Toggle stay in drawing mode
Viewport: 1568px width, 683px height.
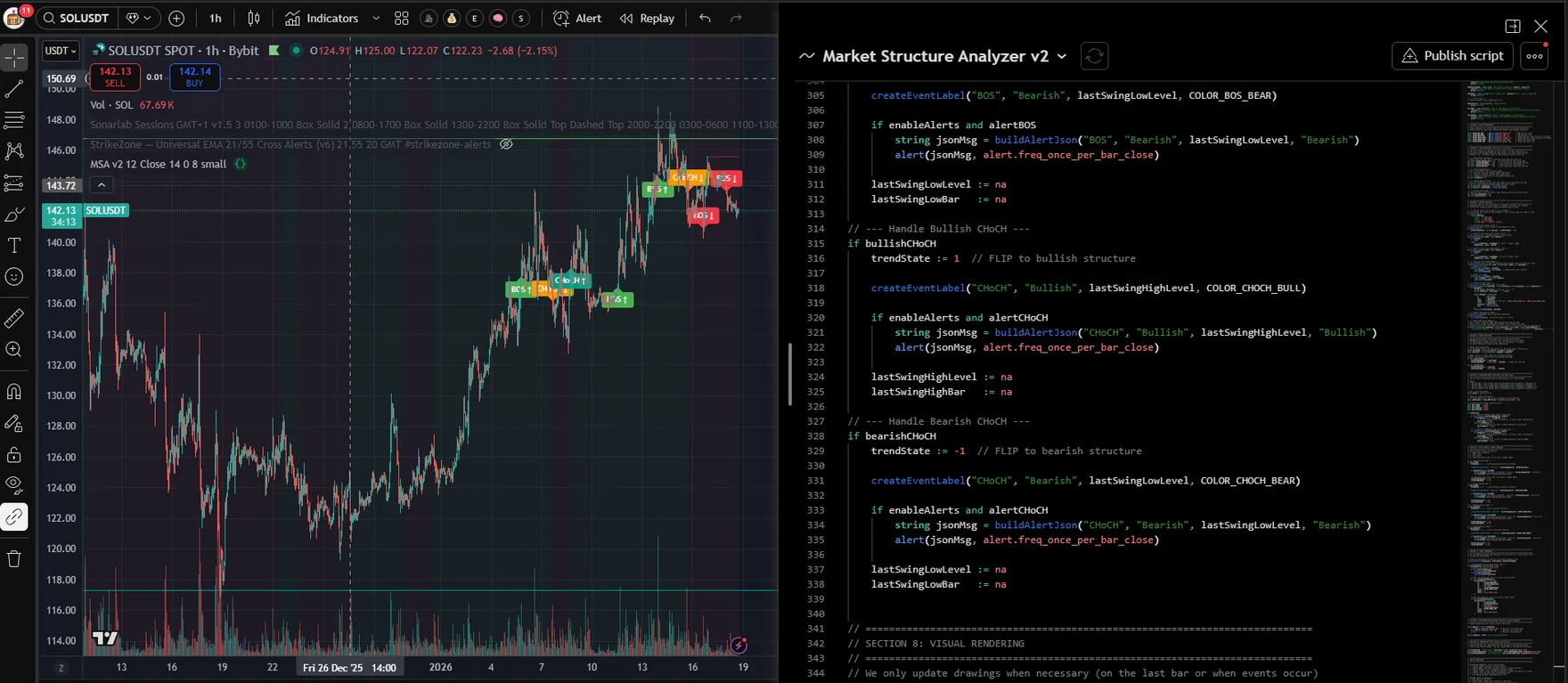coord(14,424)
